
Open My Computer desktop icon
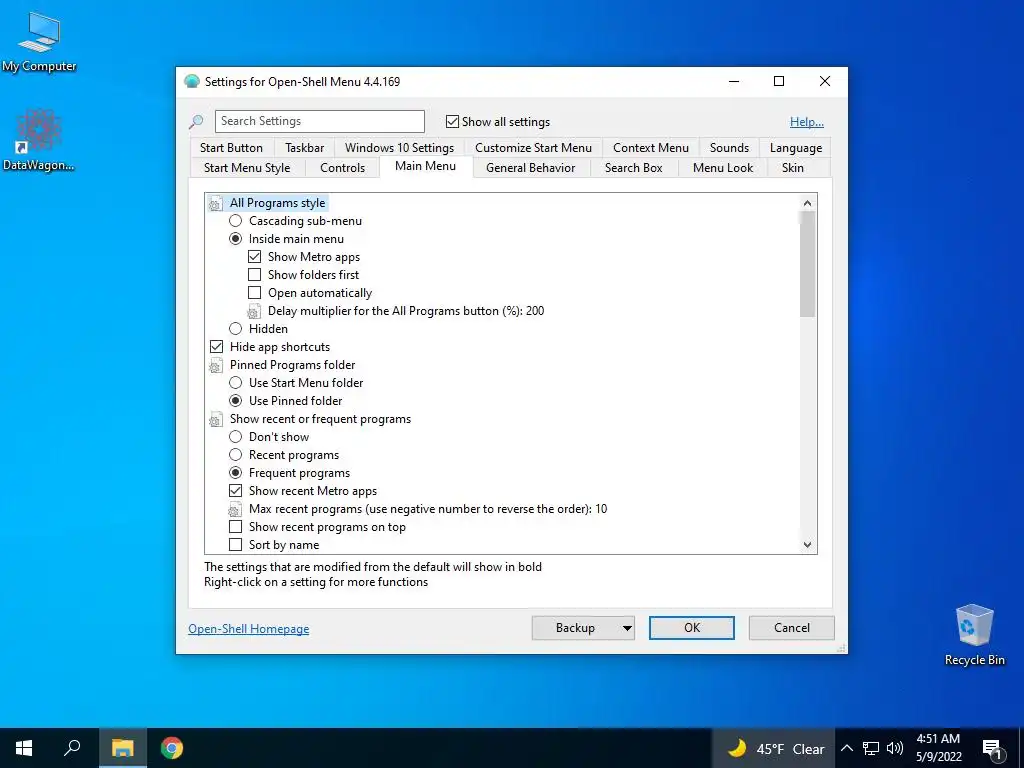click(39, 42)
